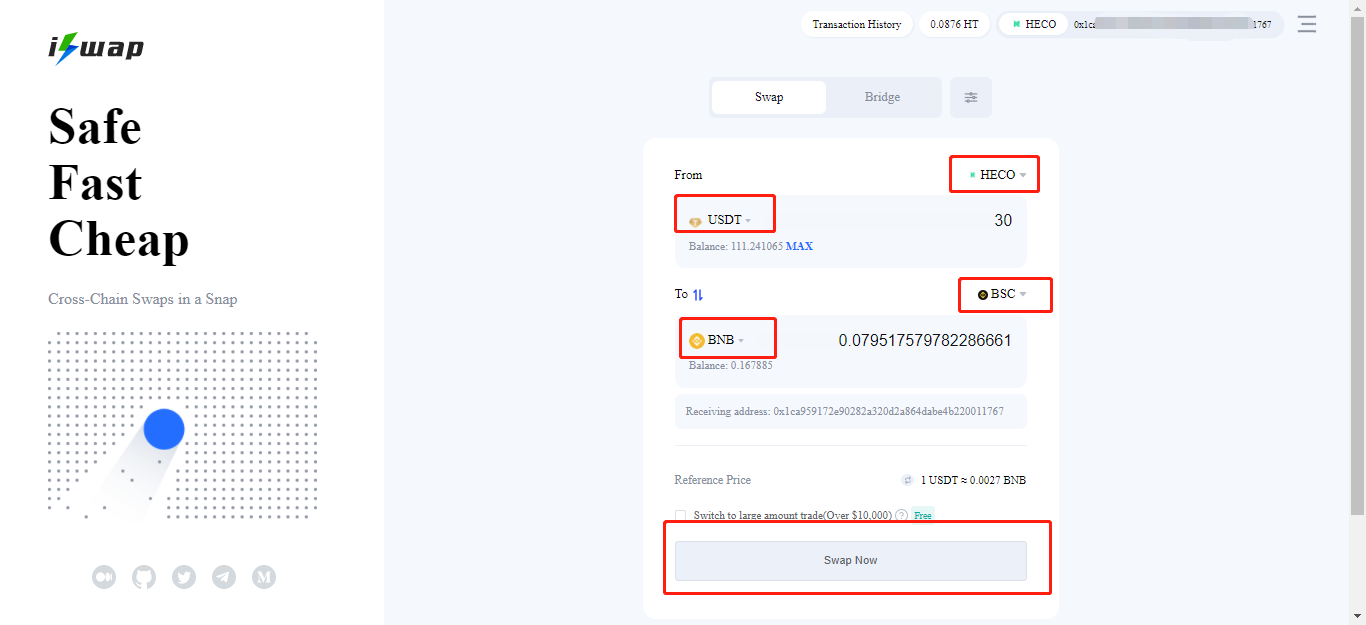1366x625 pixels.
Task: Expand the From network HECO dropdown
Action: point(997,175)
